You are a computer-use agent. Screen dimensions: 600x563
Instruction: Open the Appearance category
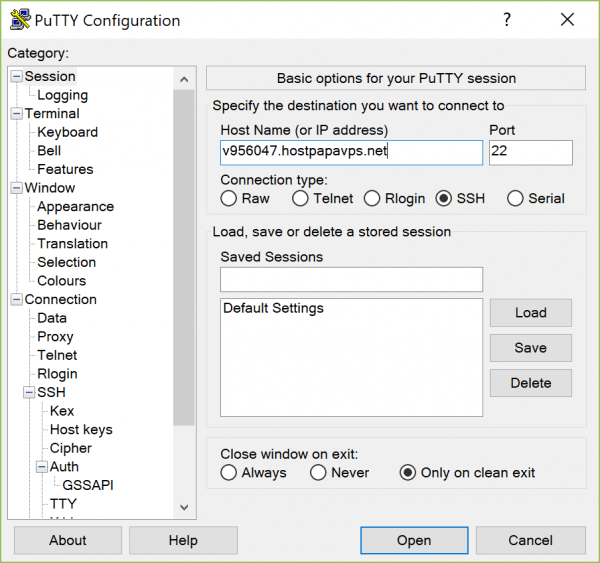click(76, 207)
